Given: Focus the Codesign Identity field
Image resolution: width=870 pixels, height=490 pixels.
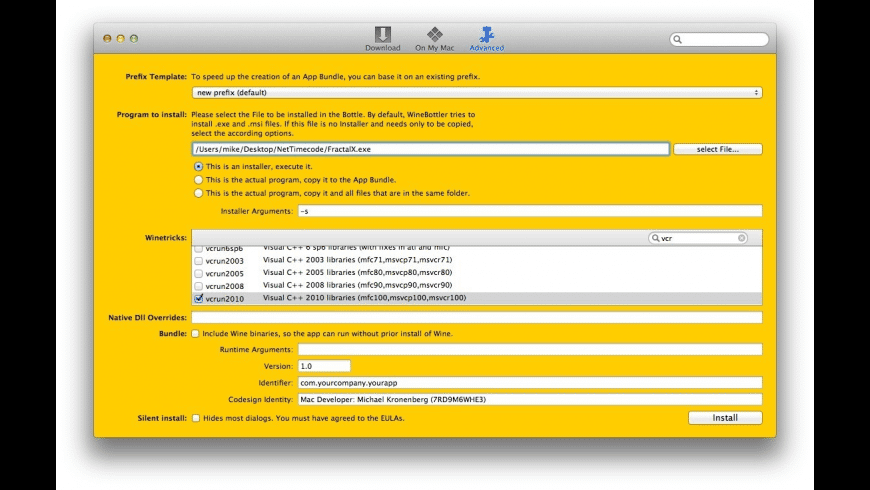Looking at the screenshot, I should [x=529, y=399].
